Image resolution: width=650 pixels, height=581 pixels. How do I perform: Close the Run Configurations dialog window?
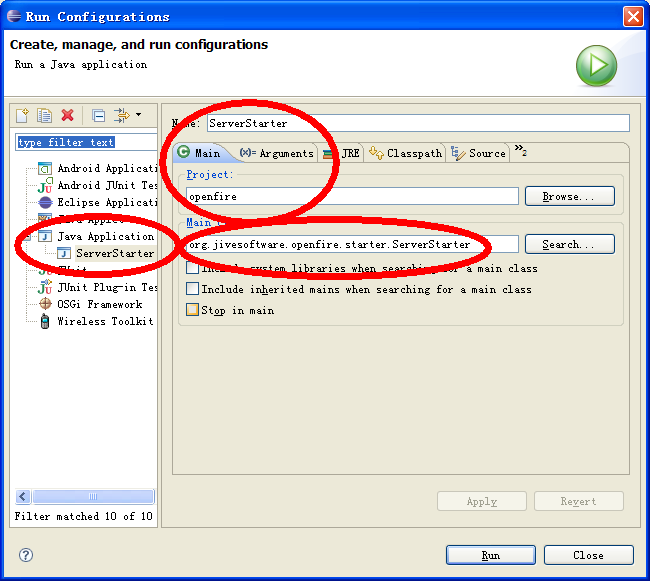pyautogui.click(x=633, y=17)
